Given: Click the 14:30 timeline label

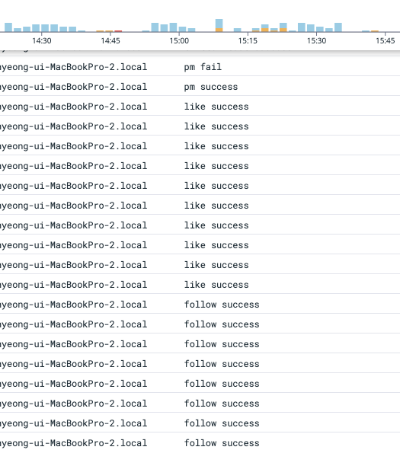Looking at the screenshot, I should (x=42, y=41).
